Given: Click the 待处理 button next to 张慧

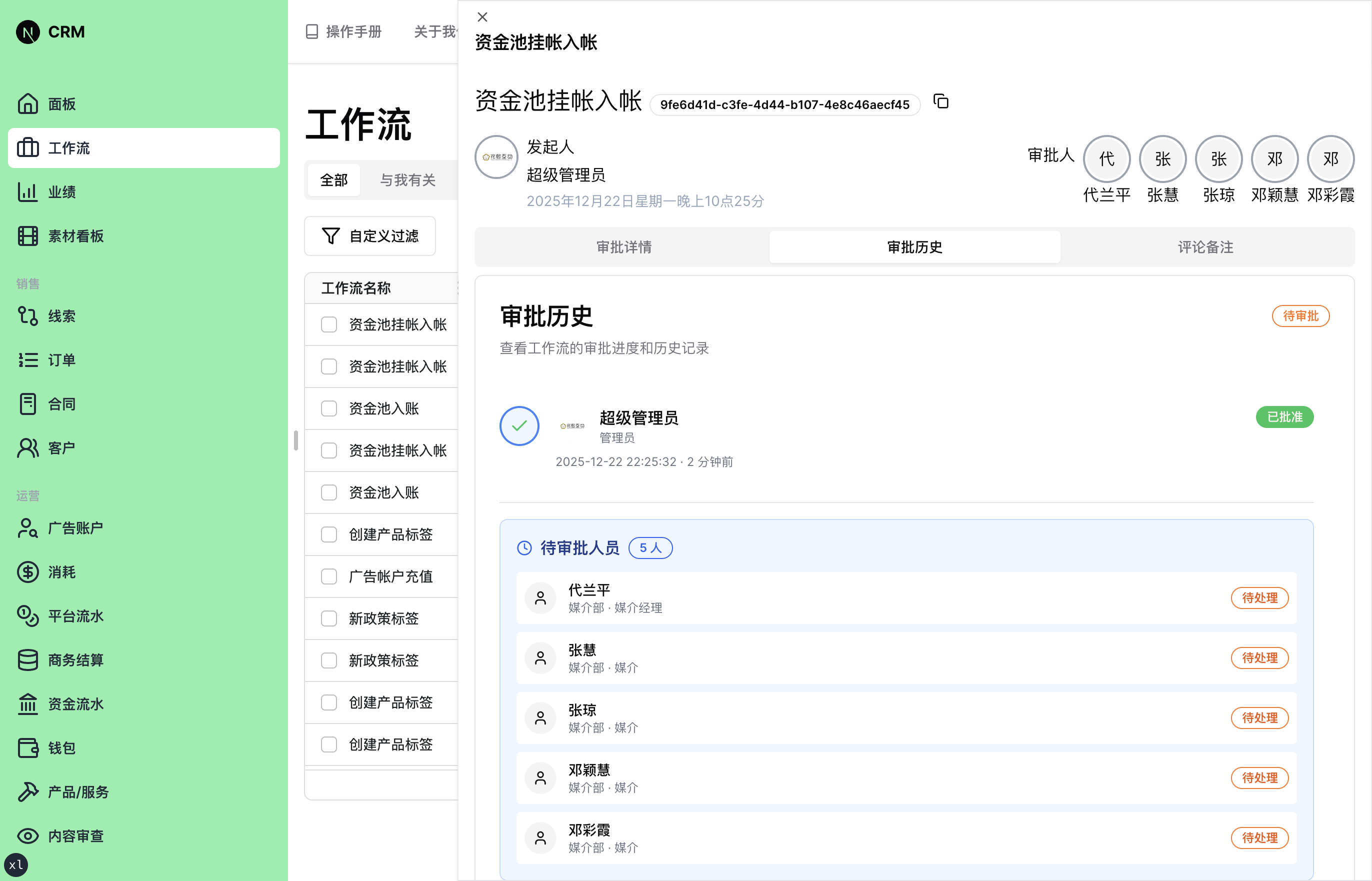Looking at the screenshot, I should [1259, 657].
